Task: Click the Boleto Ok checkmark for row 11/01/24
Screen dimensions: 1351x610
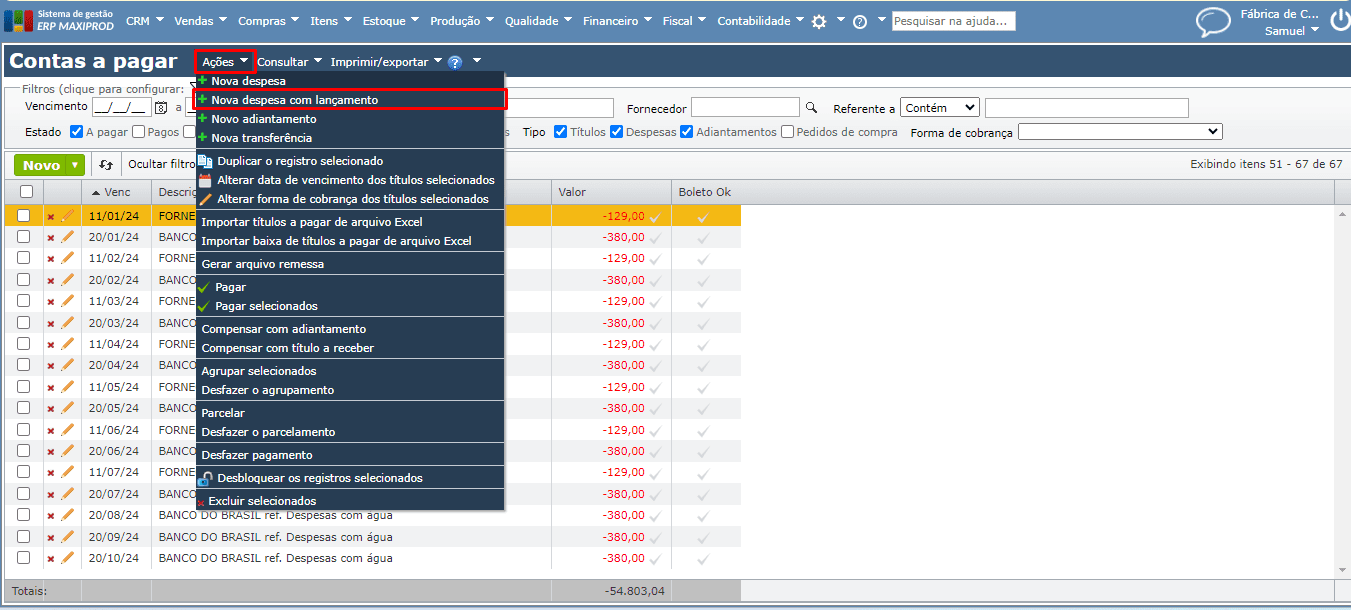Action: click(x=703, y=216)
